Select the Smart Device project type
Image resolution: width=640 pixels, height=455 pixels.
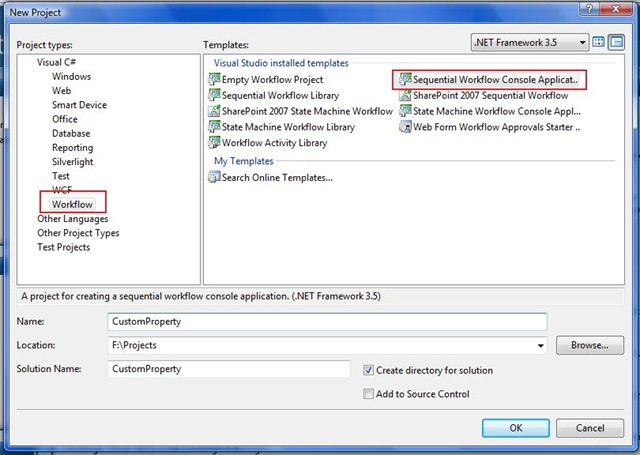80,105
